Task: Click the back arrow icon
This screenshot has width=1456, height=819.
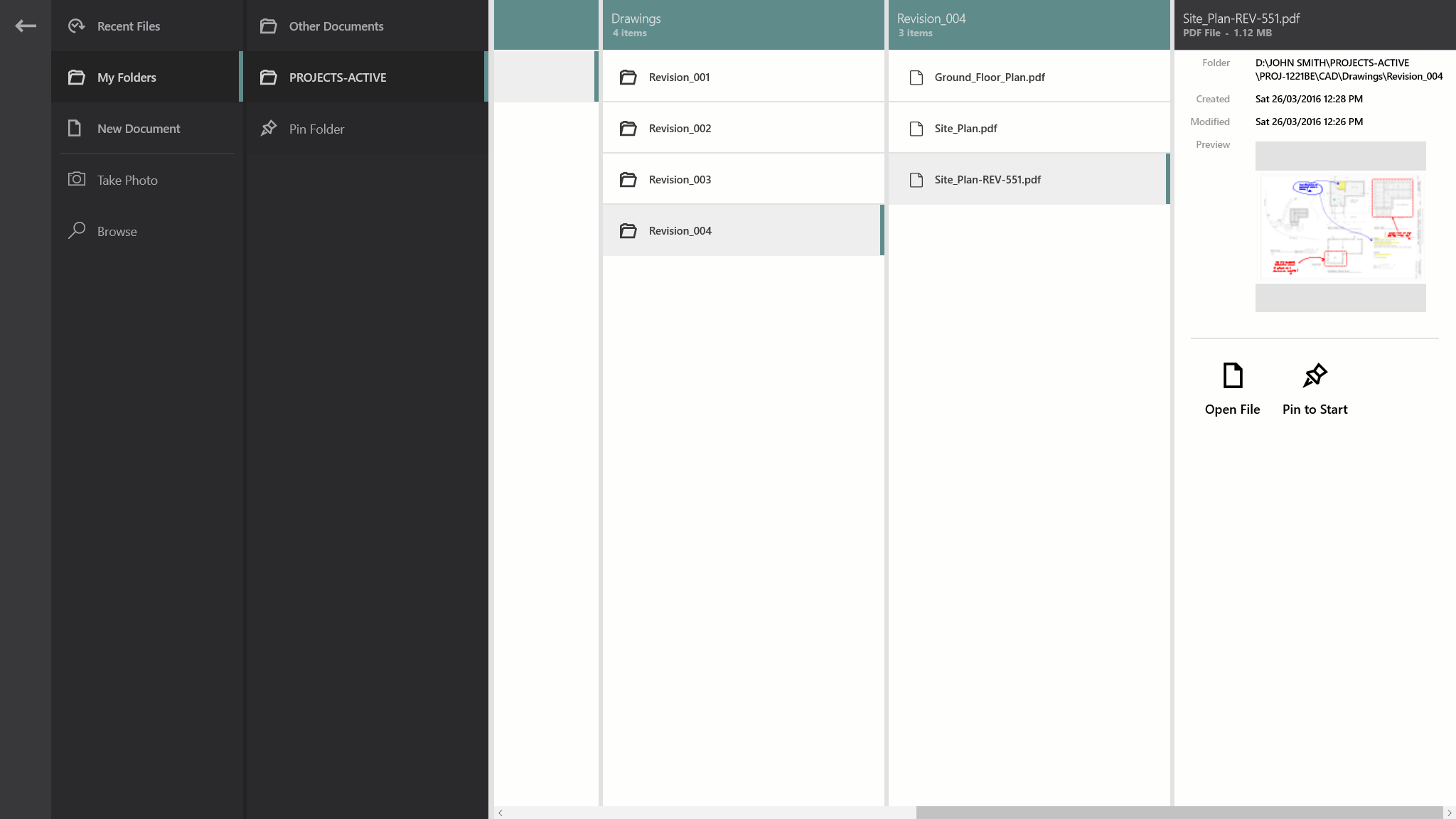Action: [26, 26]
